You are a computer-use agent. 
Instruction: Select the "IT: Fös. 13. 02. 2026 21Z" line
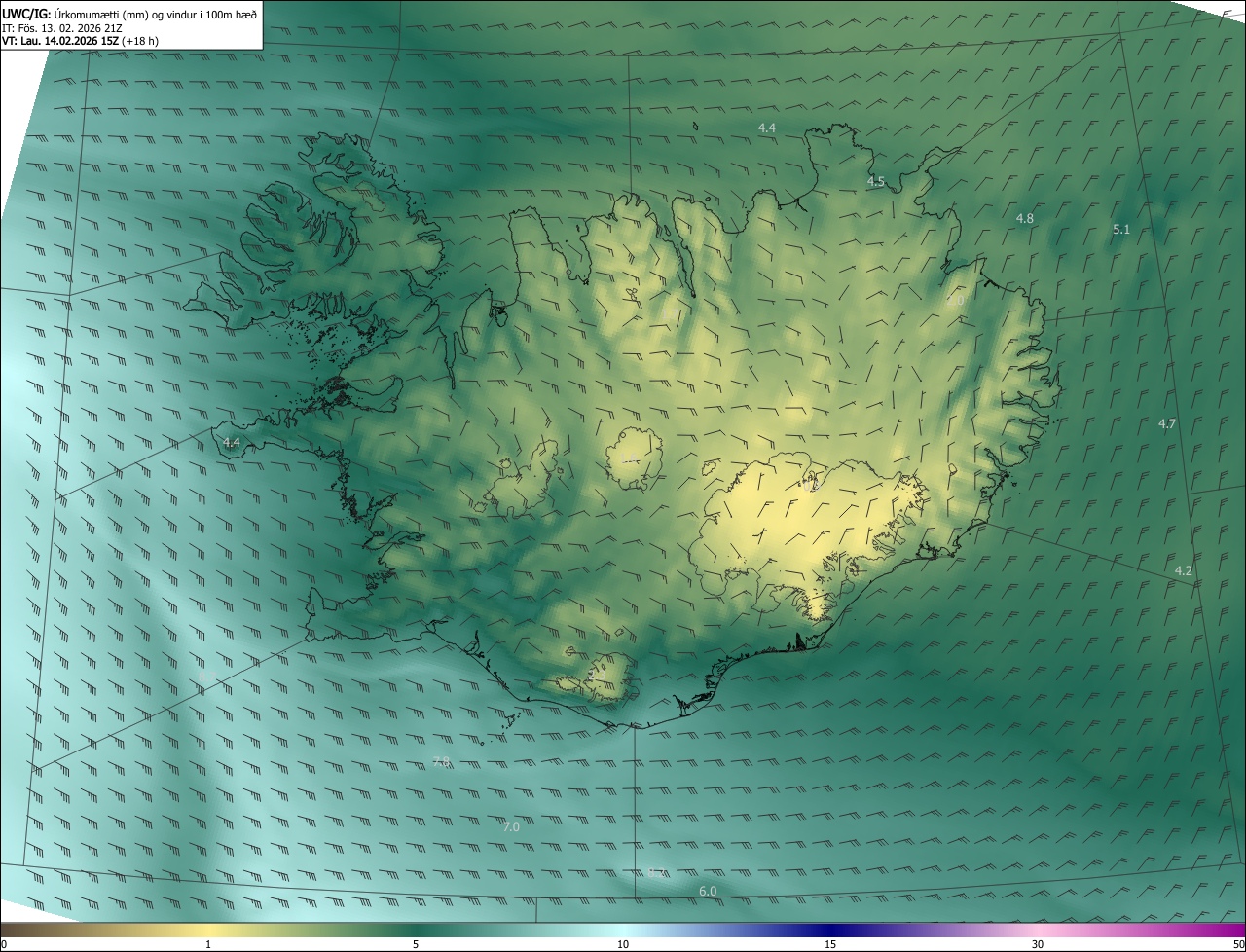pos(62,27)
